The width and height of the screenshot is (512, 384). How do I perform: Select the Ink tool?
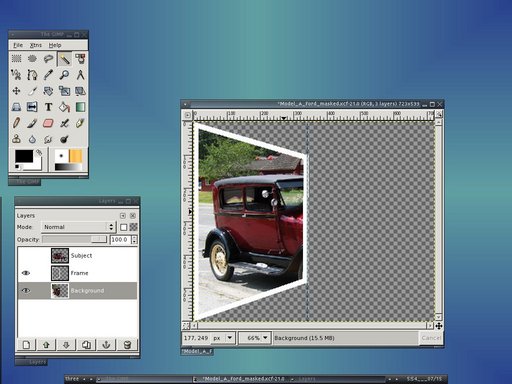coord(80,123)
